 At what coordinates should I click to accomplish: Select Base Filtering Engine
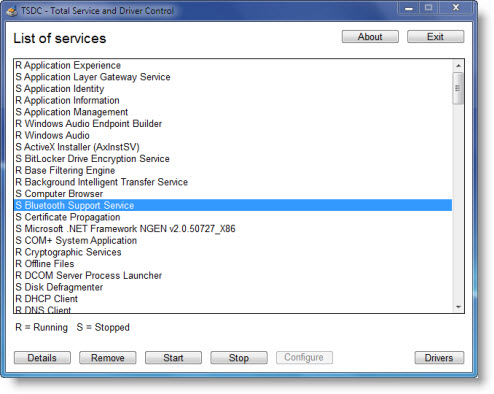[233, 170]
